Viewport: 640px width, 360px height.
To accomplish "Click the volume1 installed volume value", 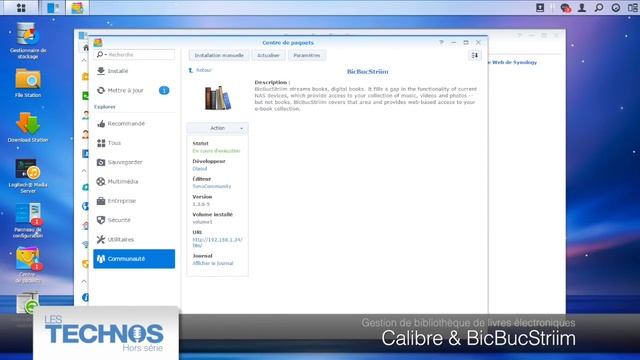I will pyautogui.click(x=202, y=222).
